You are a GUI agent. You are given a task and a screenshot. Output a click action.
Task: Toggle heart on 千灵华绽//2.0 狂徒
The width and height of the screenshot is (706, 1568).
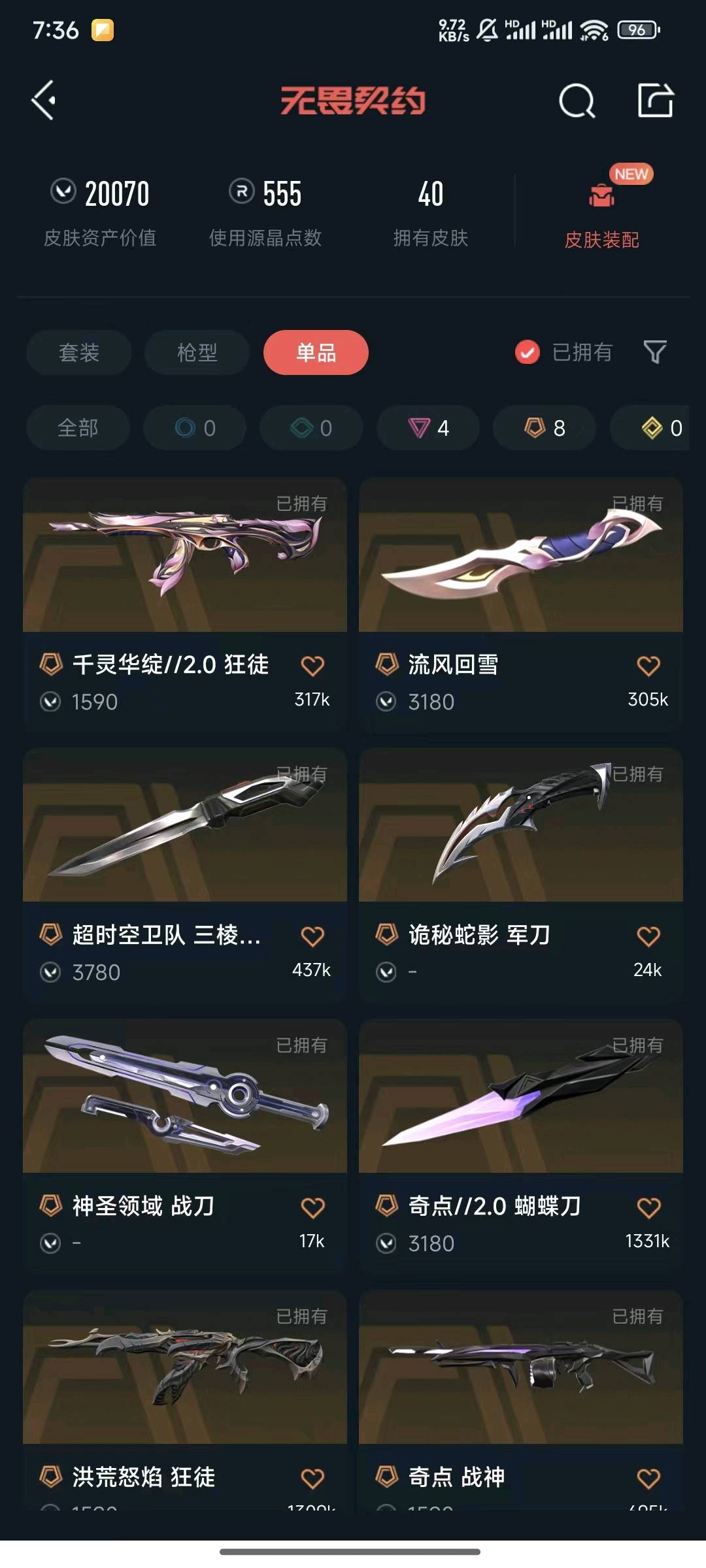[x=312, y=666]
